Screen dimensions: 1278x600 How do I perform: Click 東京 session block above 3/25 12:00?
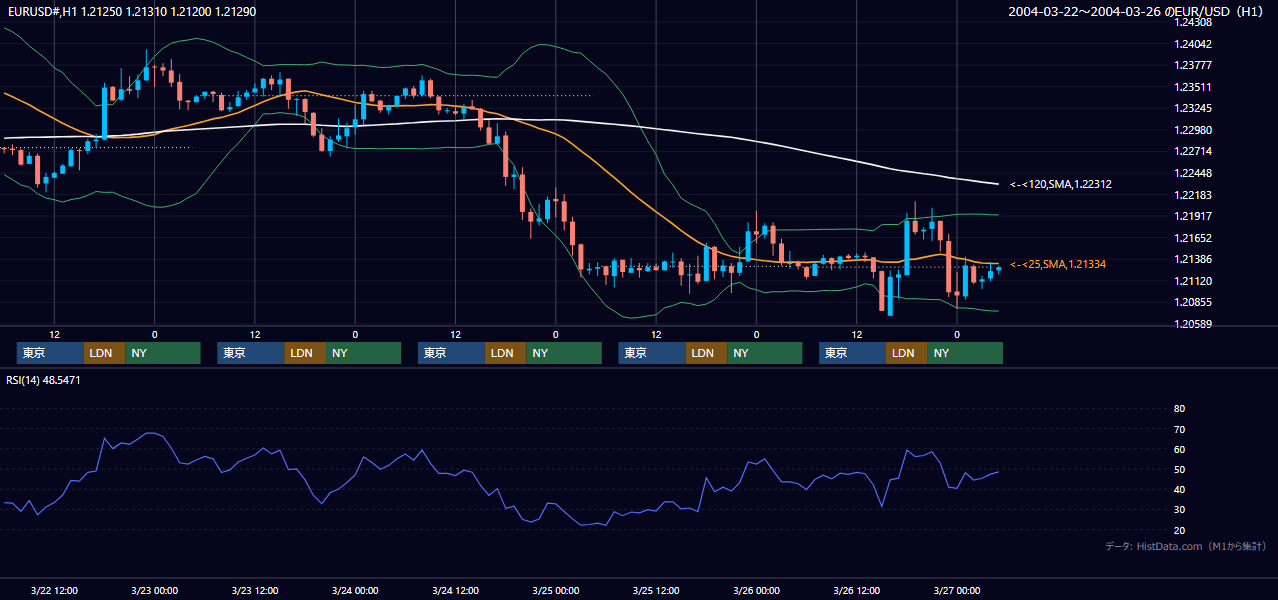652,353
